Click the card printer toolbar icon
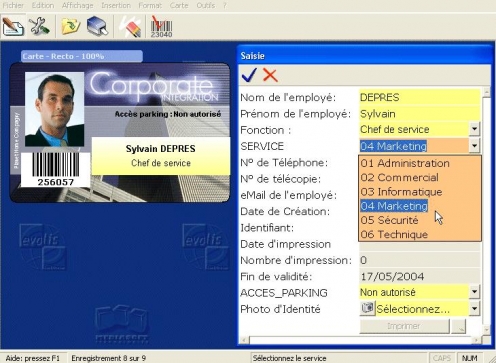This screenshot has height=363, width=496. [x=97, y=26]
